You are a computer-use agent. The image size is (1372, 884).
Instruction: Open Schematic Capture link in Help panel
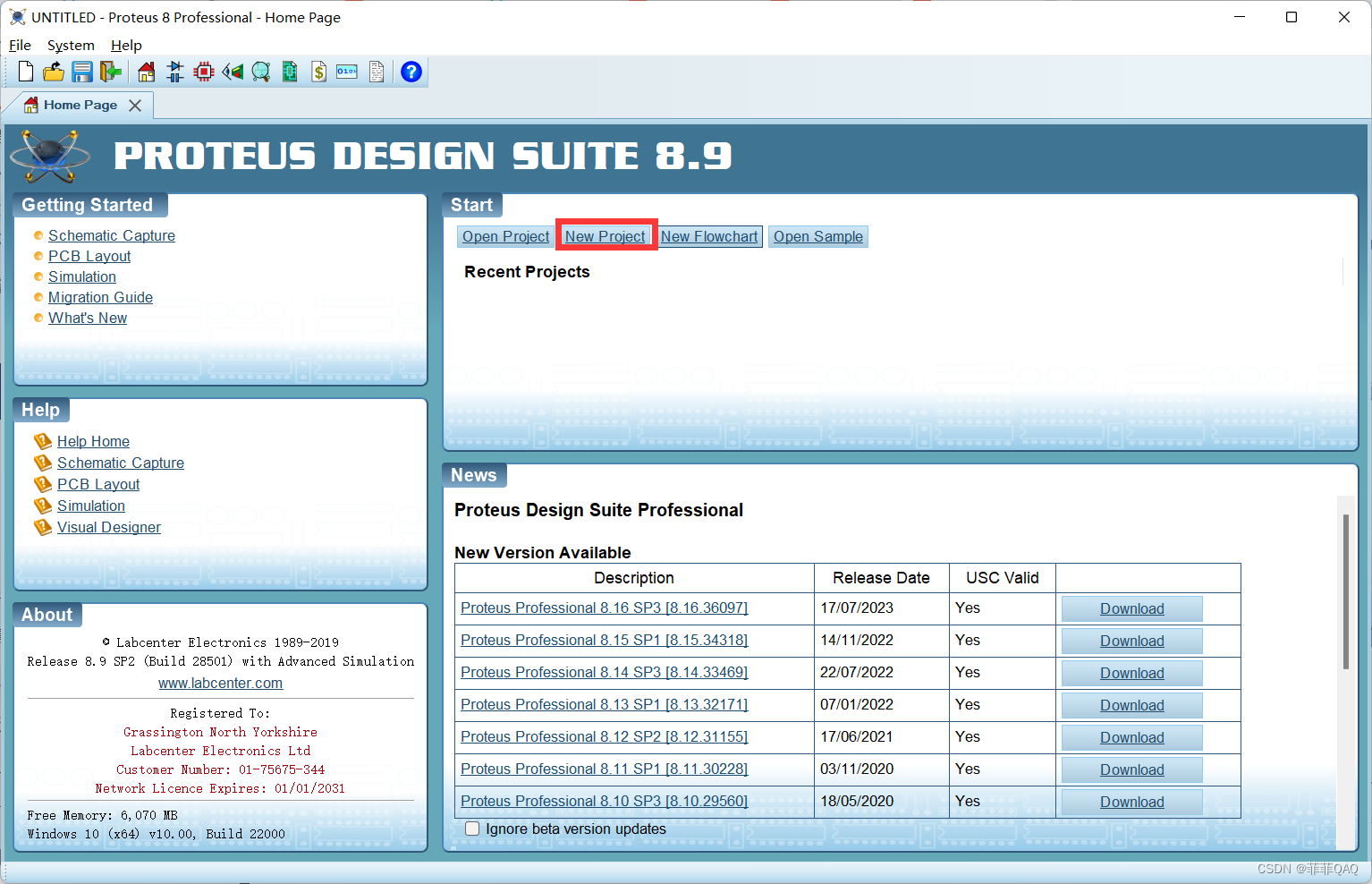(121, 463)
